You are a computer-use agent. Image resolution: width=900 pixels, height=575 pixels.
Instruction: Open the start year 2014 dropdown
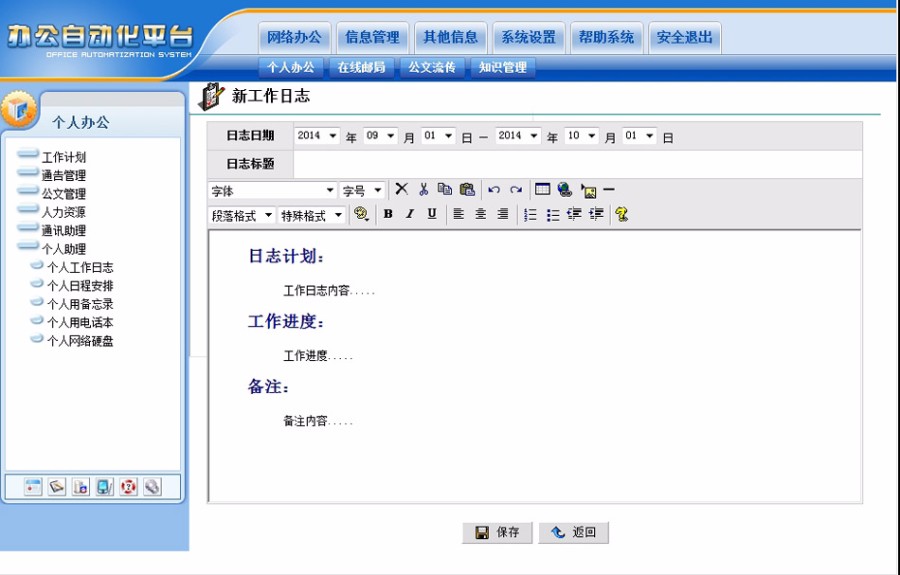click(x=317, y=135)
